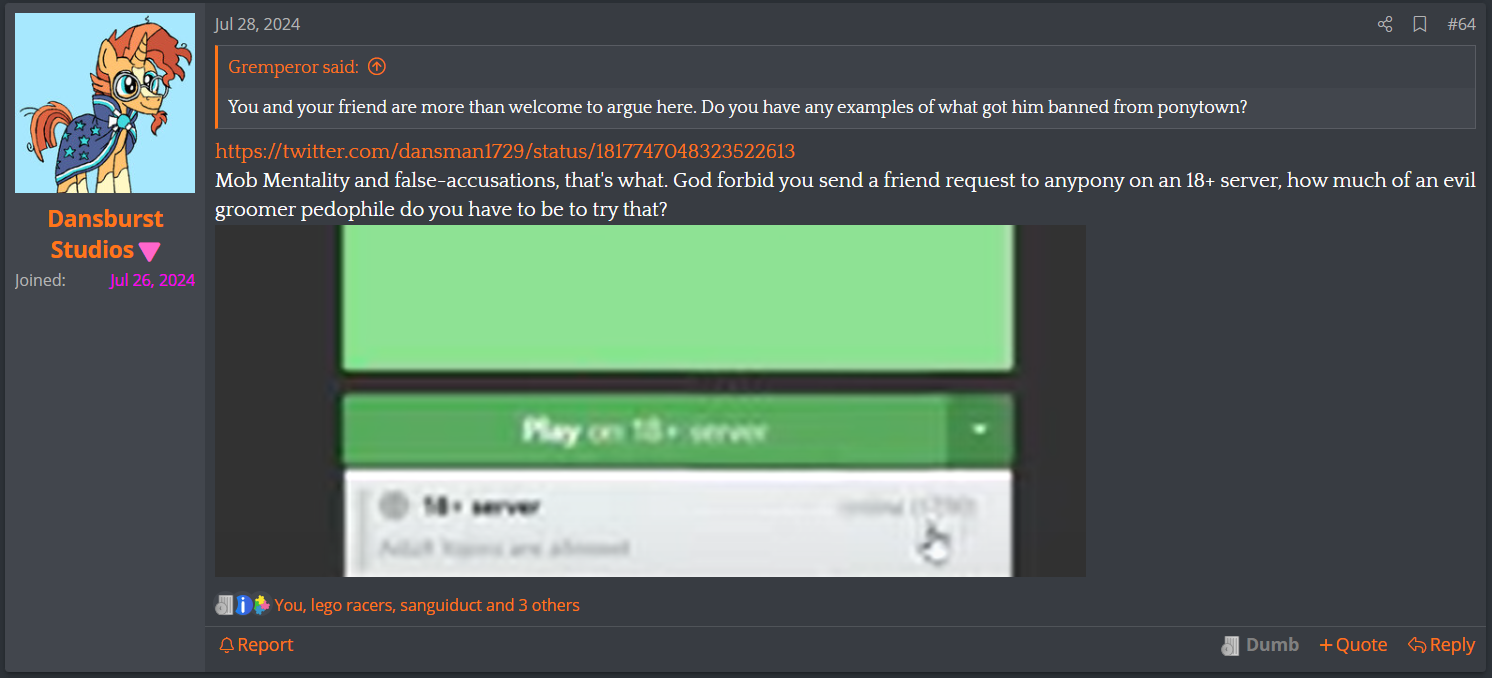Click the blue informative reaction icon
The height and width of the screenshot is (678, 1492).
click(x=242, y=605)
